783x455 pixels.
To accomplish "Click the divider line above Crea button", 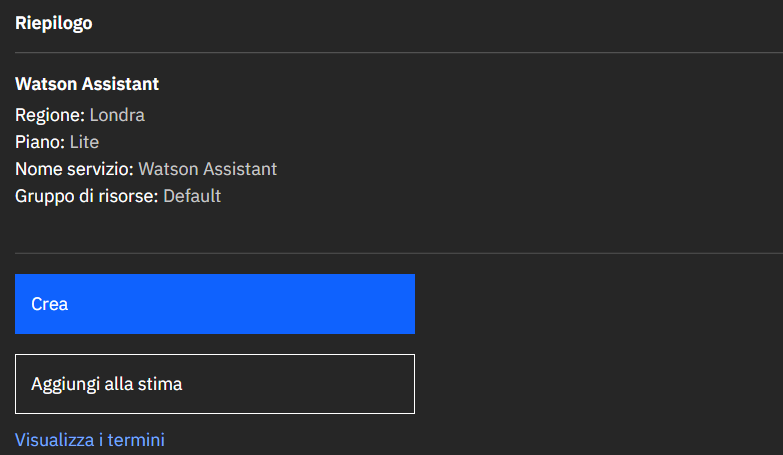I will (x=399, y=253).
